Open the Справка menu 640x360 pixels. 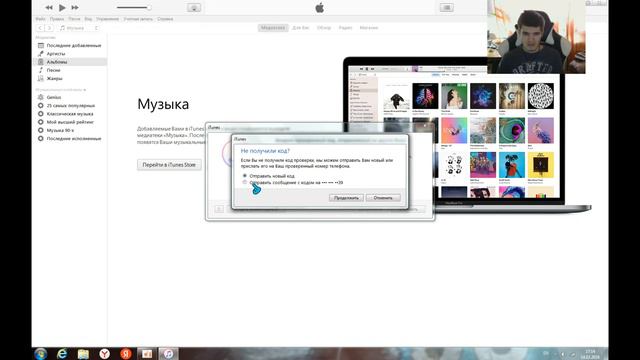[x=165, y=19]
